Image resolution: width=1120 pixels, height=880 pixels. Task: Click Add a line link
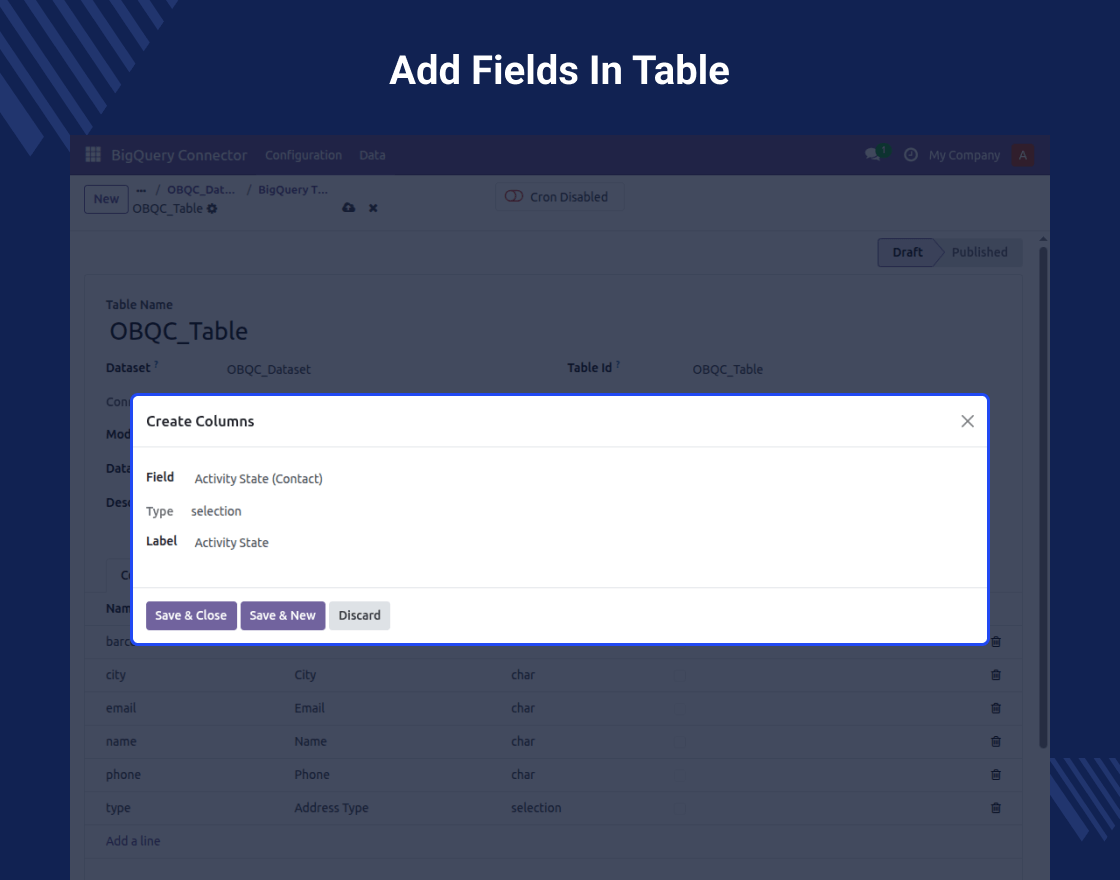pos(133,841)
